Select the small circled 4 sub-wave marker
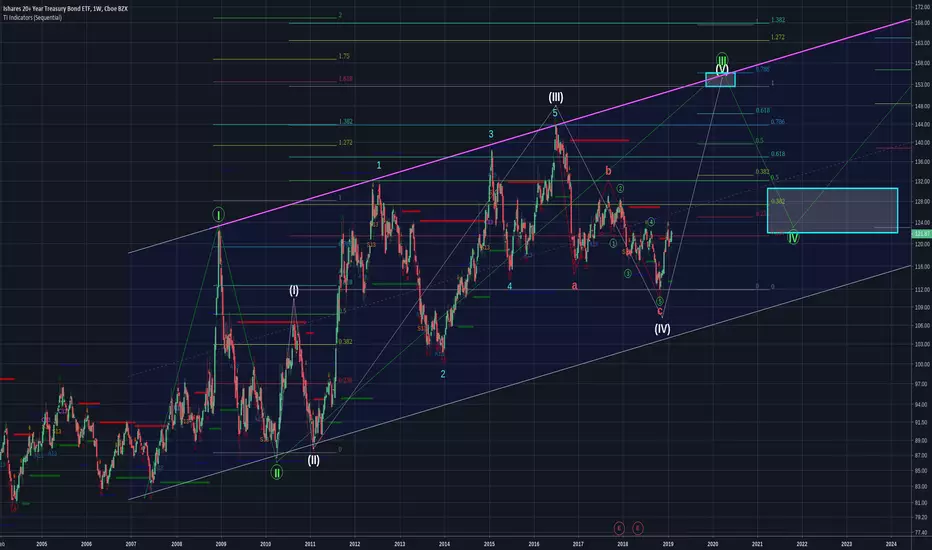932x550 pixels. (x=651, y=222)
